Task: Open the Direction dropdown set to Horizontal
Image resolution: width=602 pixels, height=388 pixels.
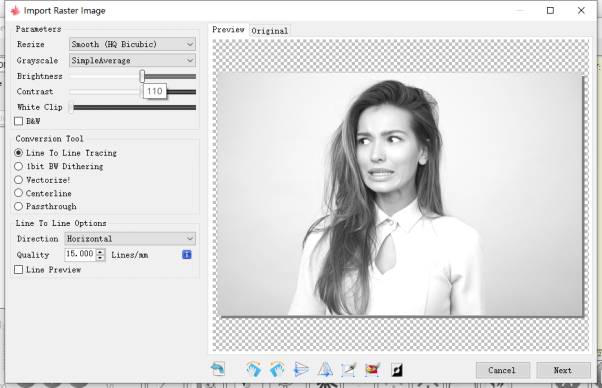Action: 130,239
